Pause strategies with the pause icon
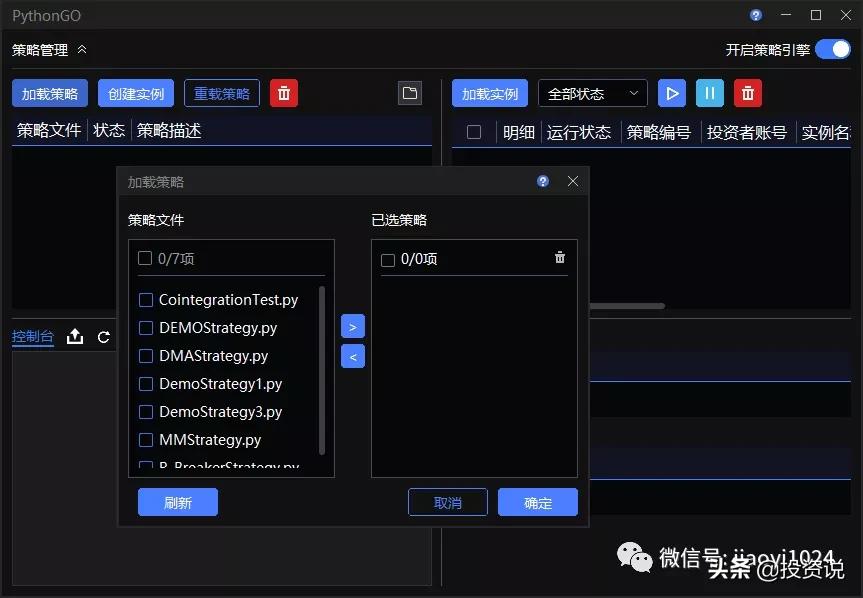863x598 pixels. pos(710,92)
